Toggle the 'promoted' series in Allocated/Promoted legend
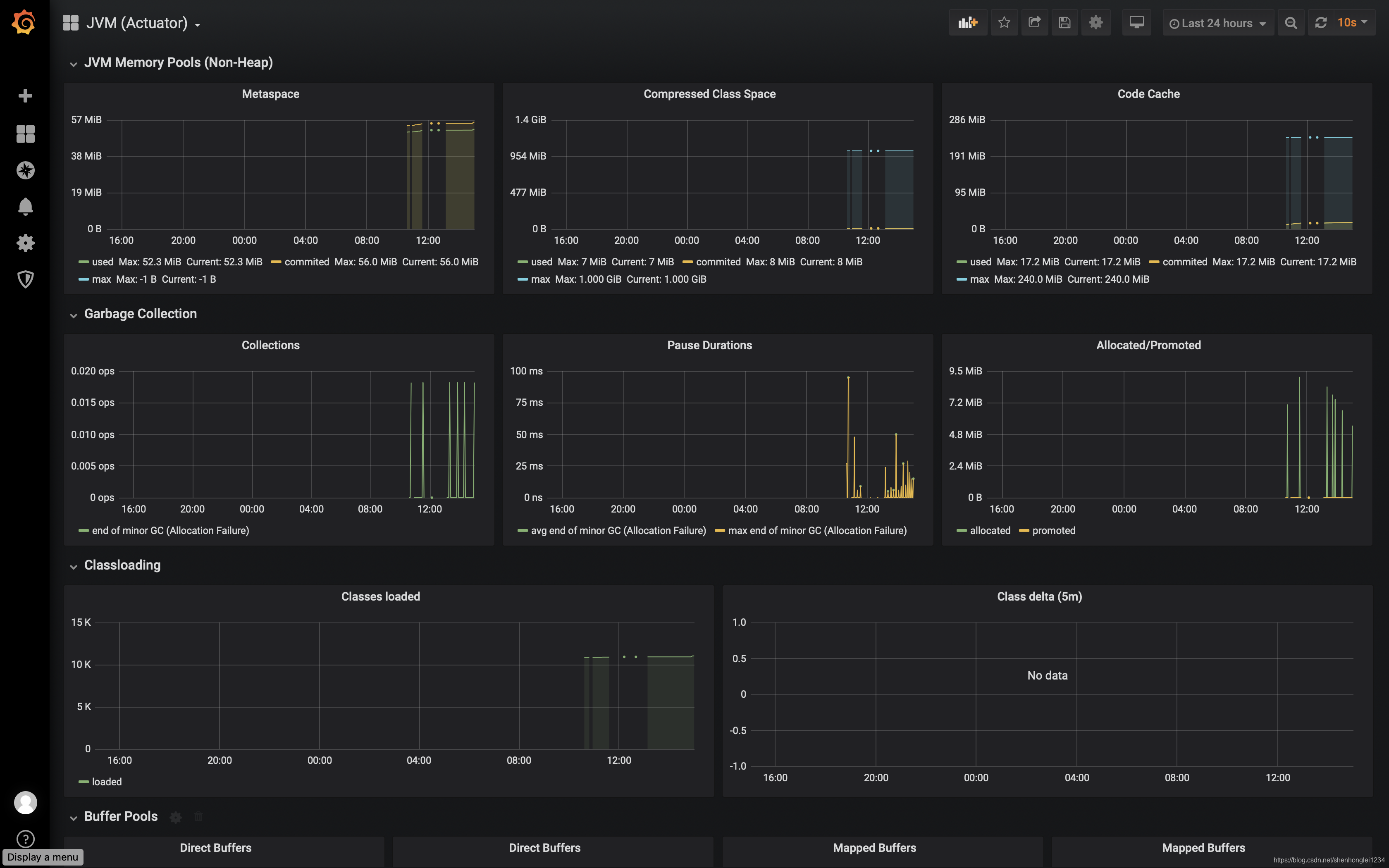Image resolution: width=1389 pixels, height=868 pixels. pos(1053,530)
